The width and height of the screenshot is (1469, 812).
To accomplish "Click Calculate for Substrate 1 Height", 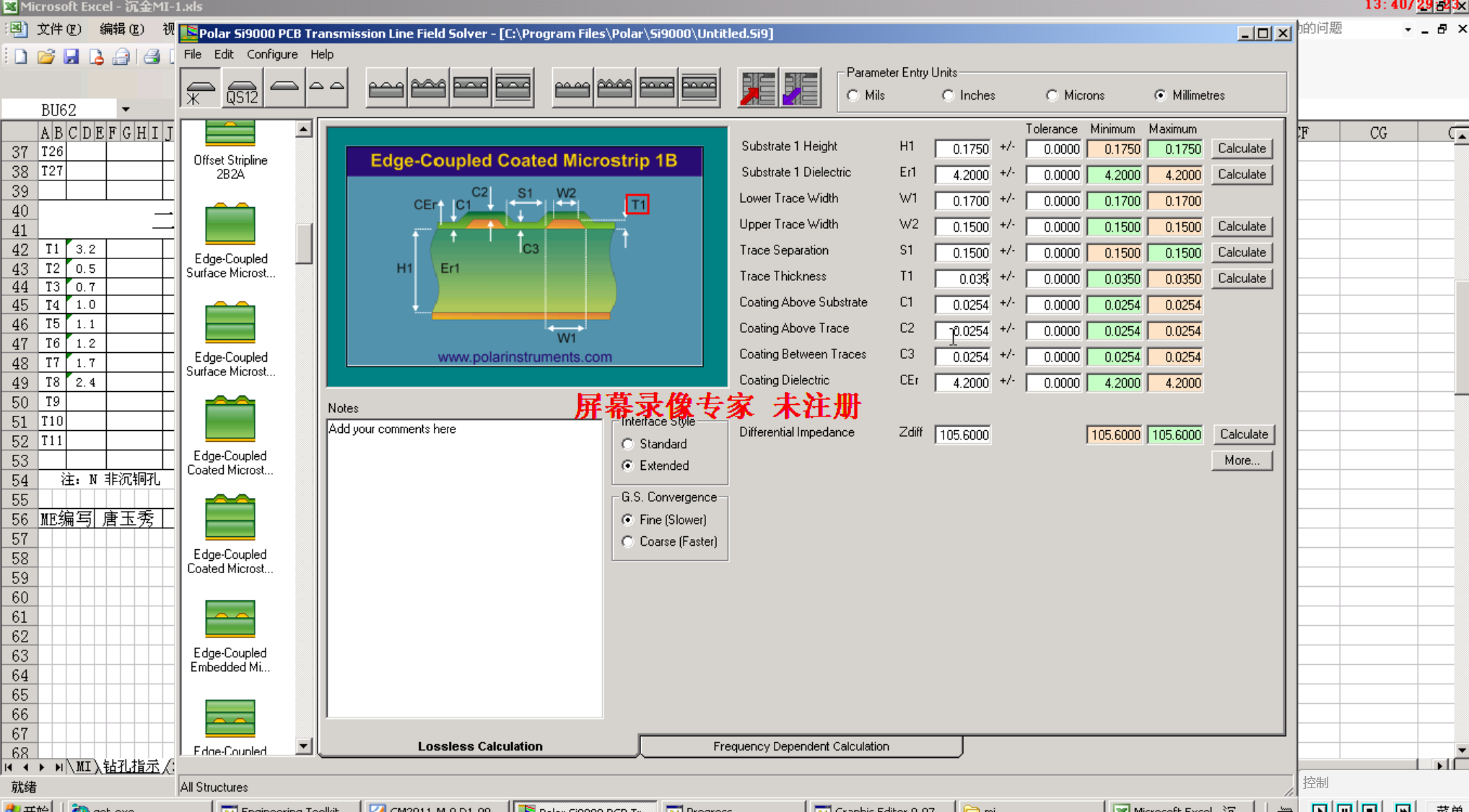I will click(1242, 148).
